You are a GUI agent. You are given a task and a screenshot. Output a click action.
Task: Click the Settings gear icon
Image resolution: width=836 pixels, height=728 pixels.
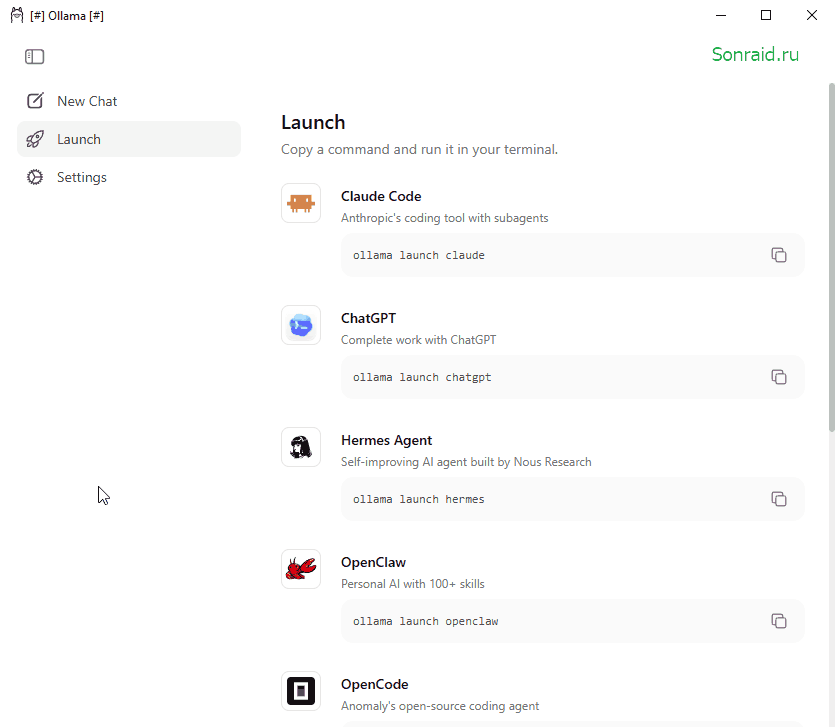35,177
